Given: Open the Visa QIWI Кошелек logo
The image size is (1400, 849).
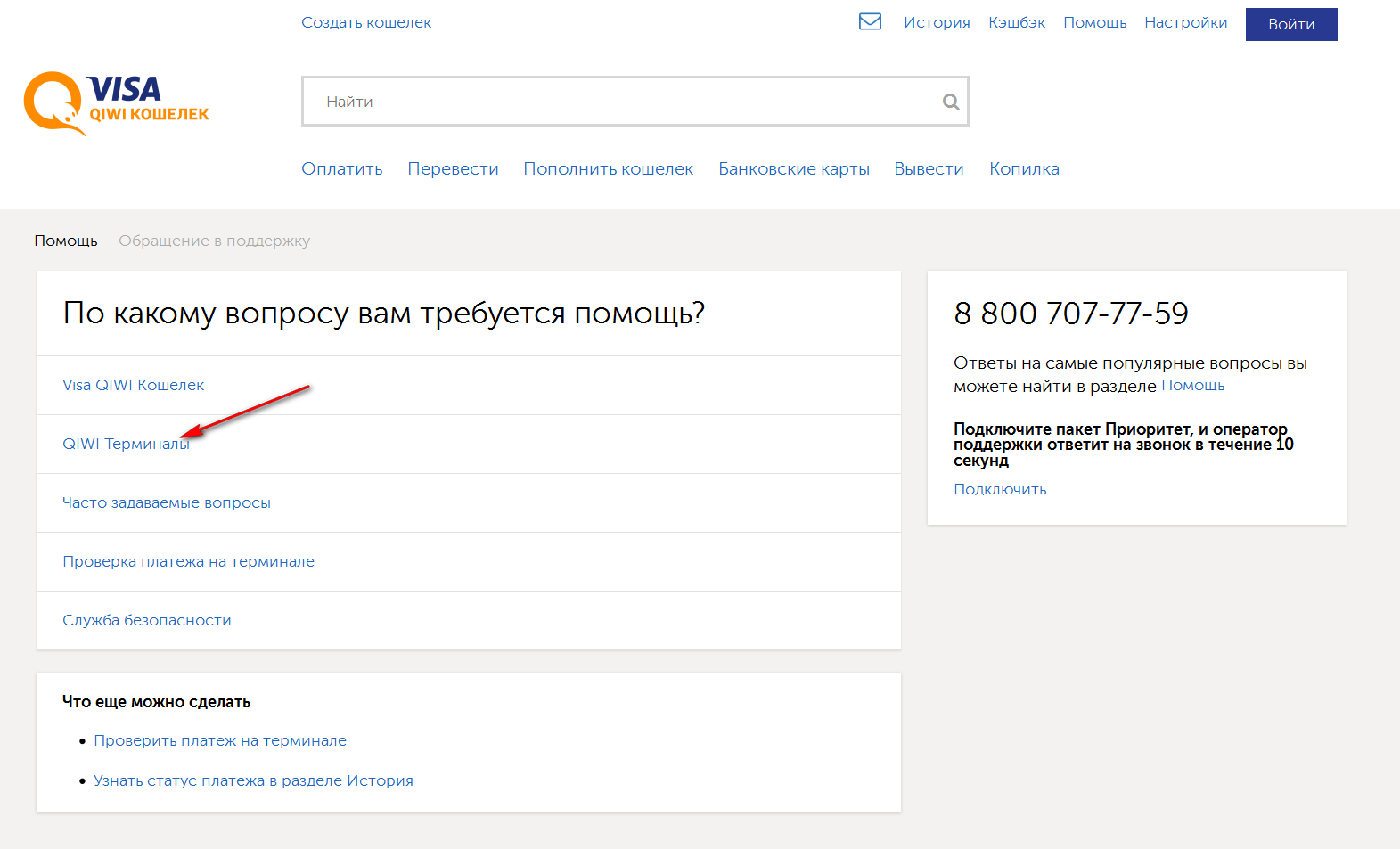Looking at the screenshot, I should [x=116, y=103].
